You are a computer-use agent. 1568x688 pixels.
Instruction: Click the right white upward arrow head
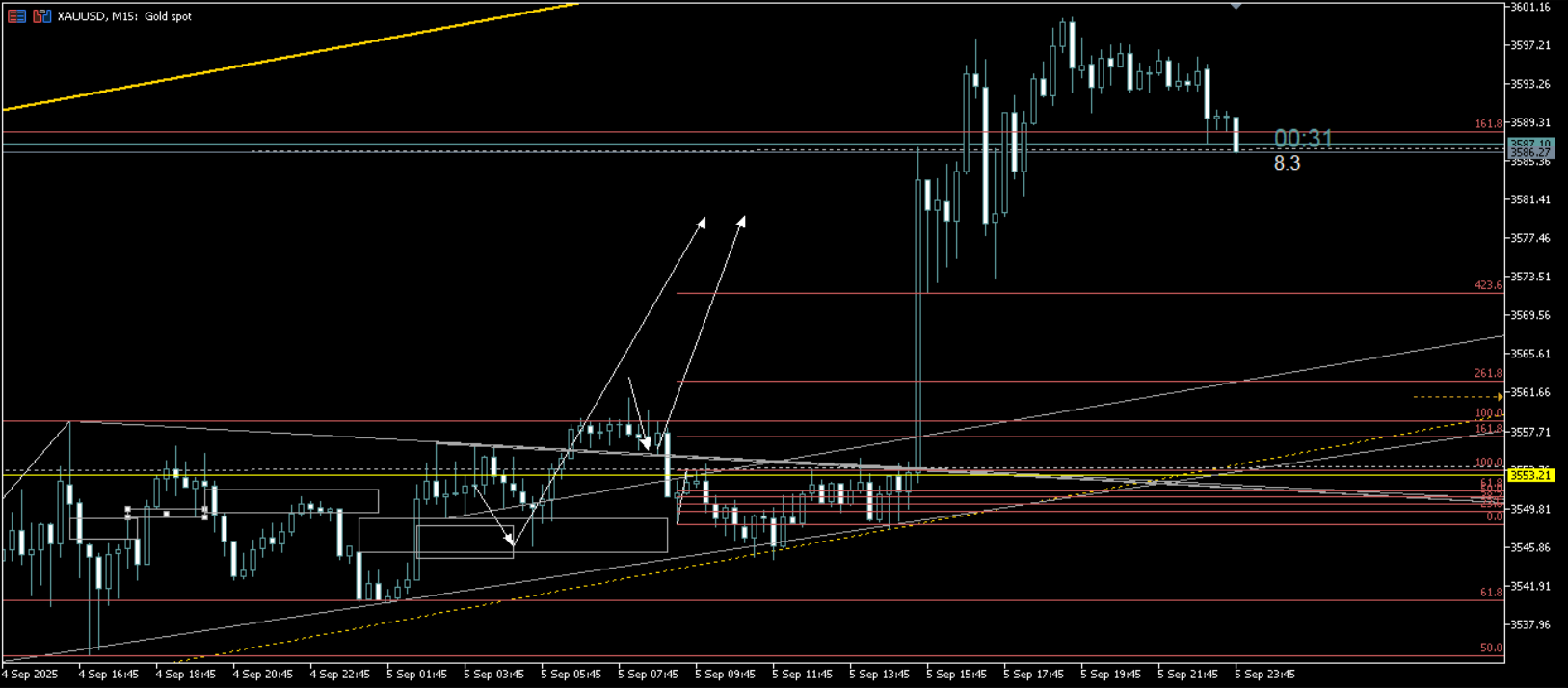click(741, 222)
